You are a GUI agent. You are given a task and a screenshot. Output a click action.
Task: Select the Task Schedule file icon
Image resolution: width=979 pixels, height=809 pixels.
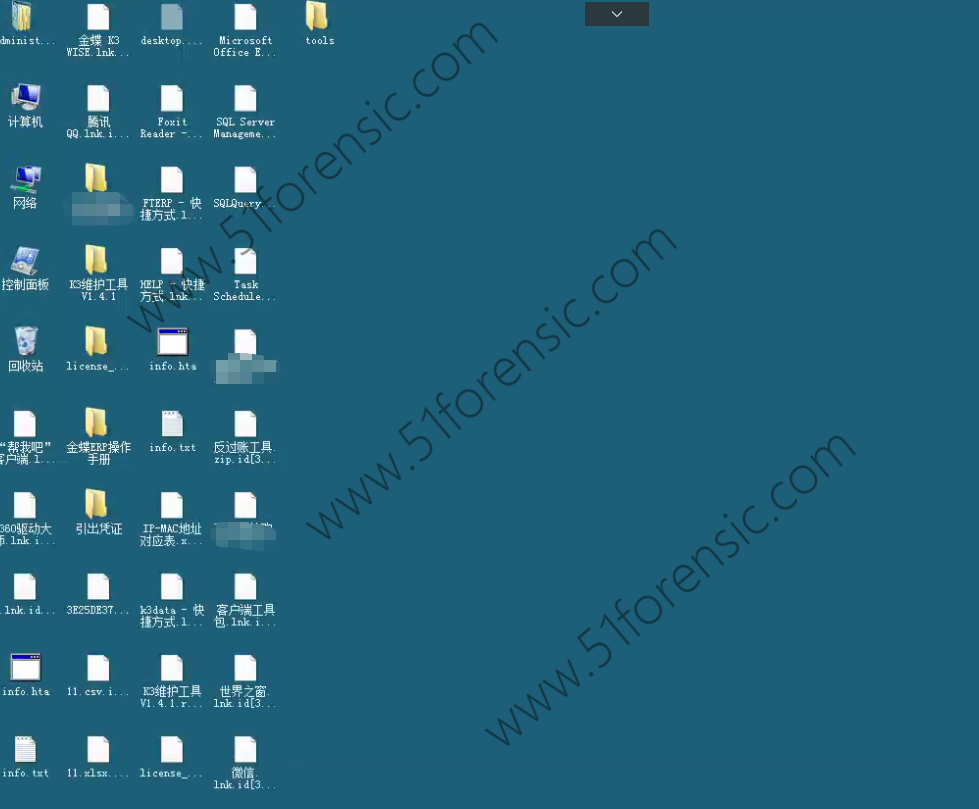[x=245, y=262]
